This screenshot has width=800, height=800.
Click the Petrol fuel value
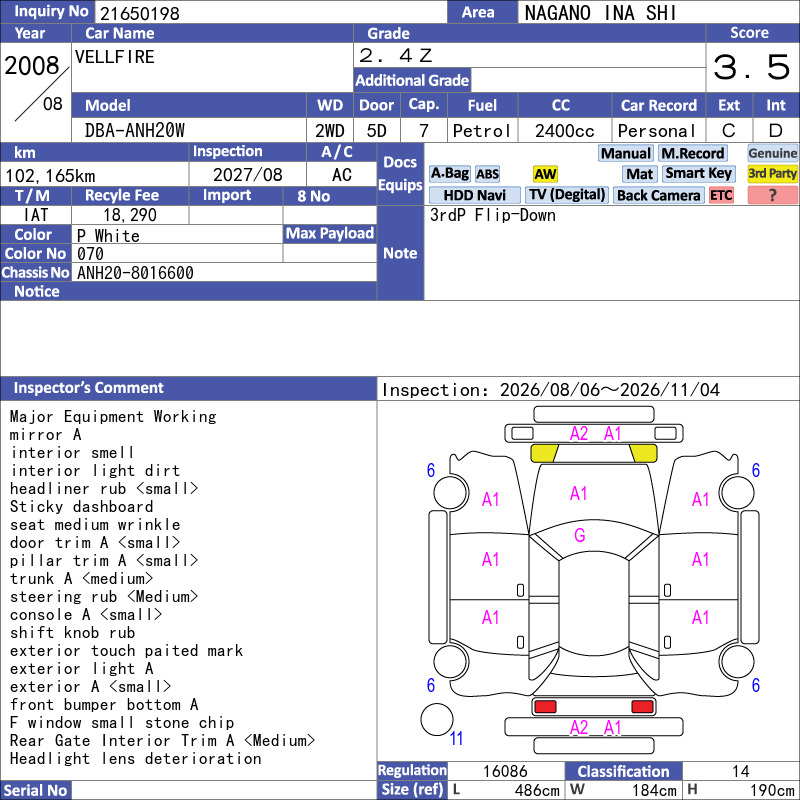pyautogui.click(x=482, y=131)
